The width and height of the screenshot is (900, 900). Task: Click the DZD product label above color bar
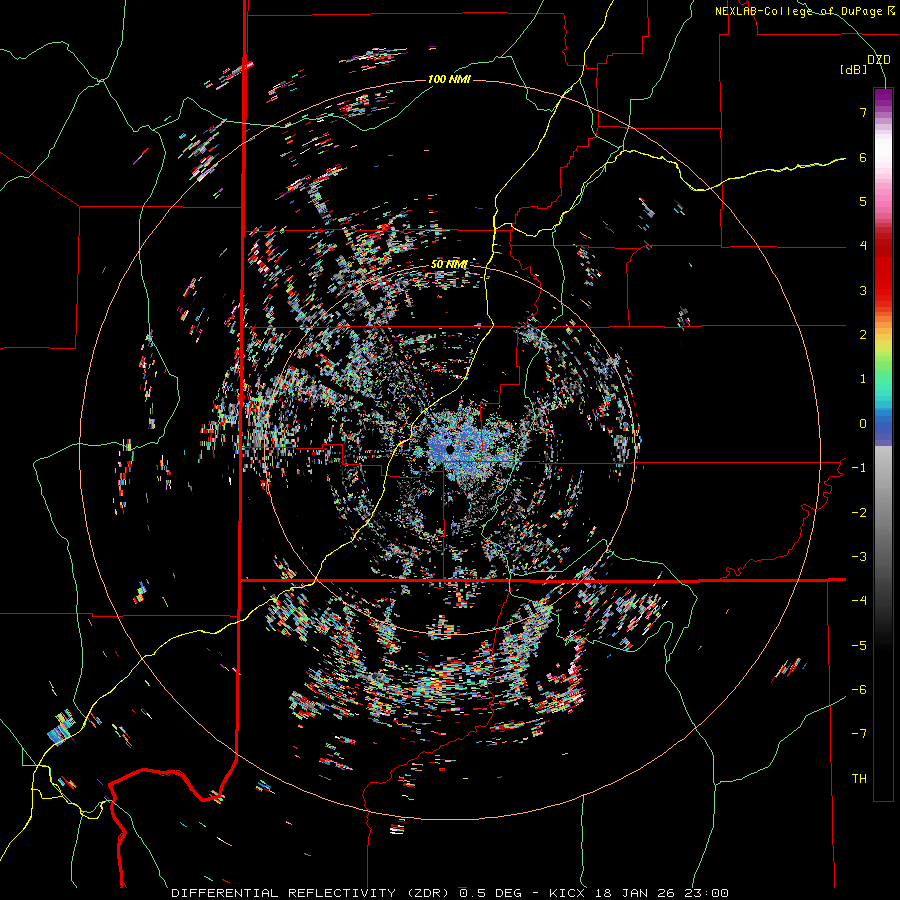tap(878, 60)
